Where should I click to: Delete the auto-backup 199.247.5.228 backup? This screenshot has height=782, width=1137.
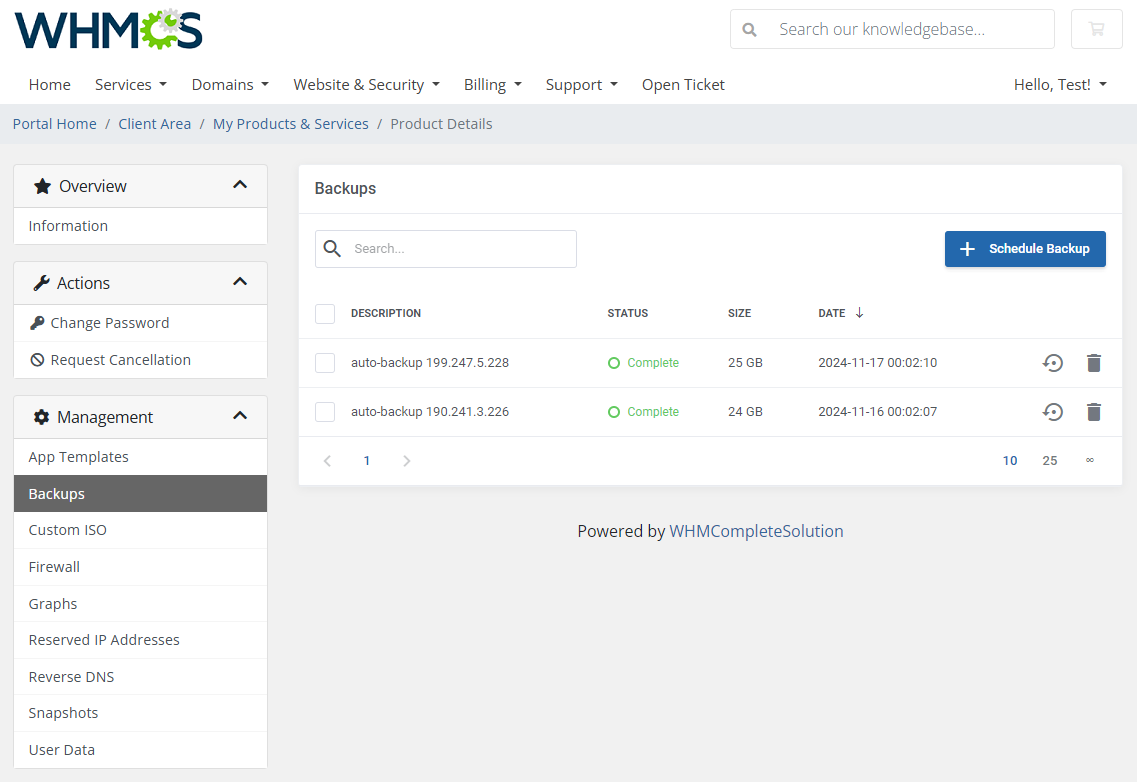coord(1094,363)
